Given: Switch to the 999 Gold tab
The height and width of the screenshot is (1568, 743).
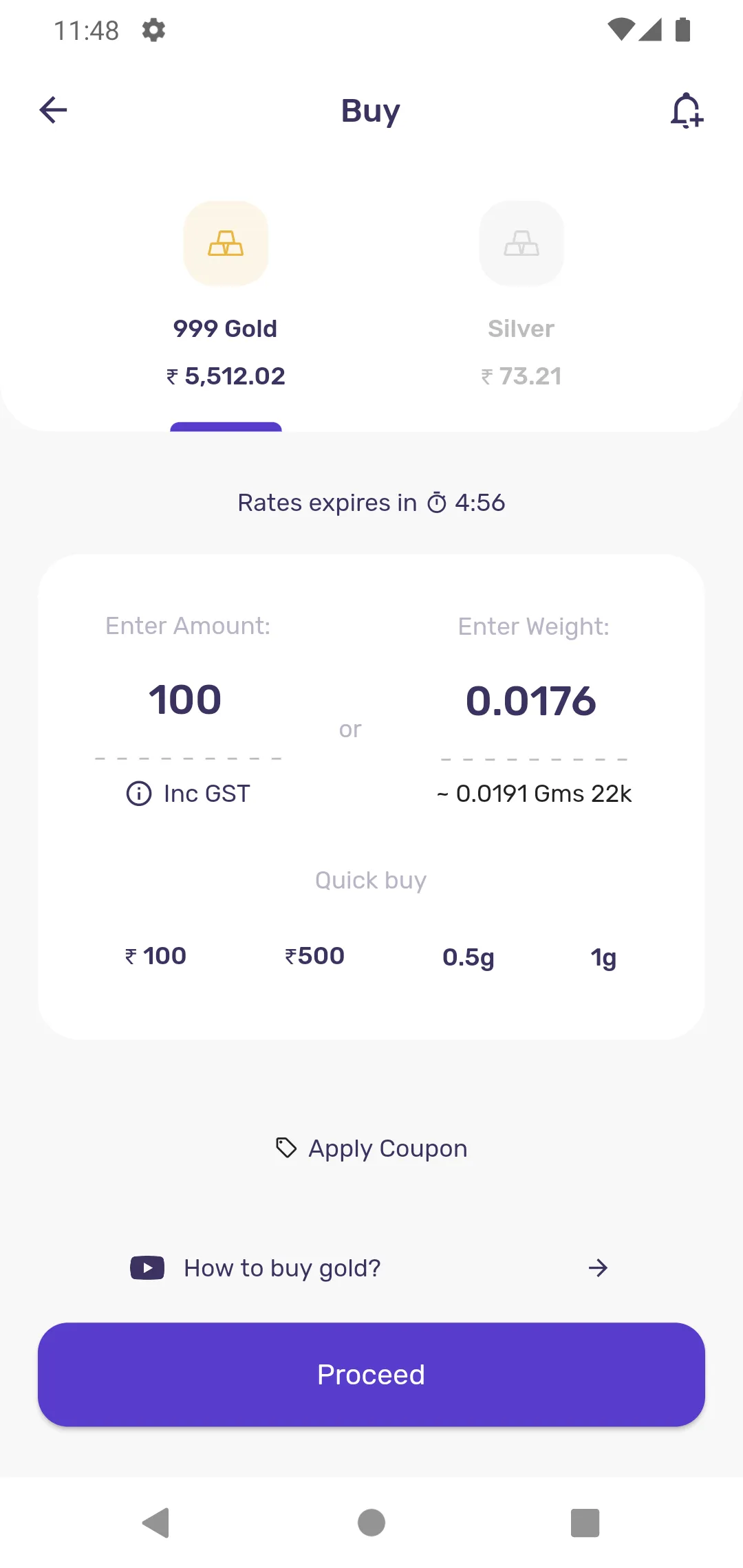Looking at the screenshot, I should 226,329.
